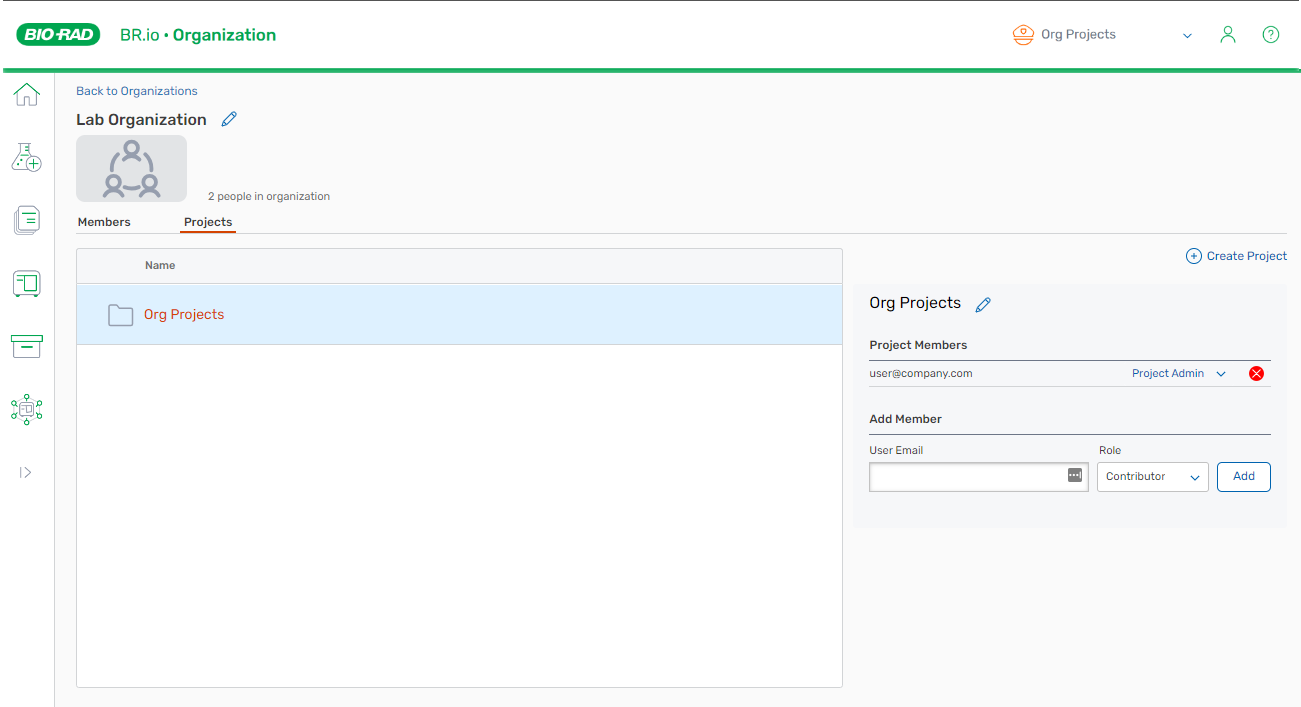Click into the User Email field

[965, 477]
